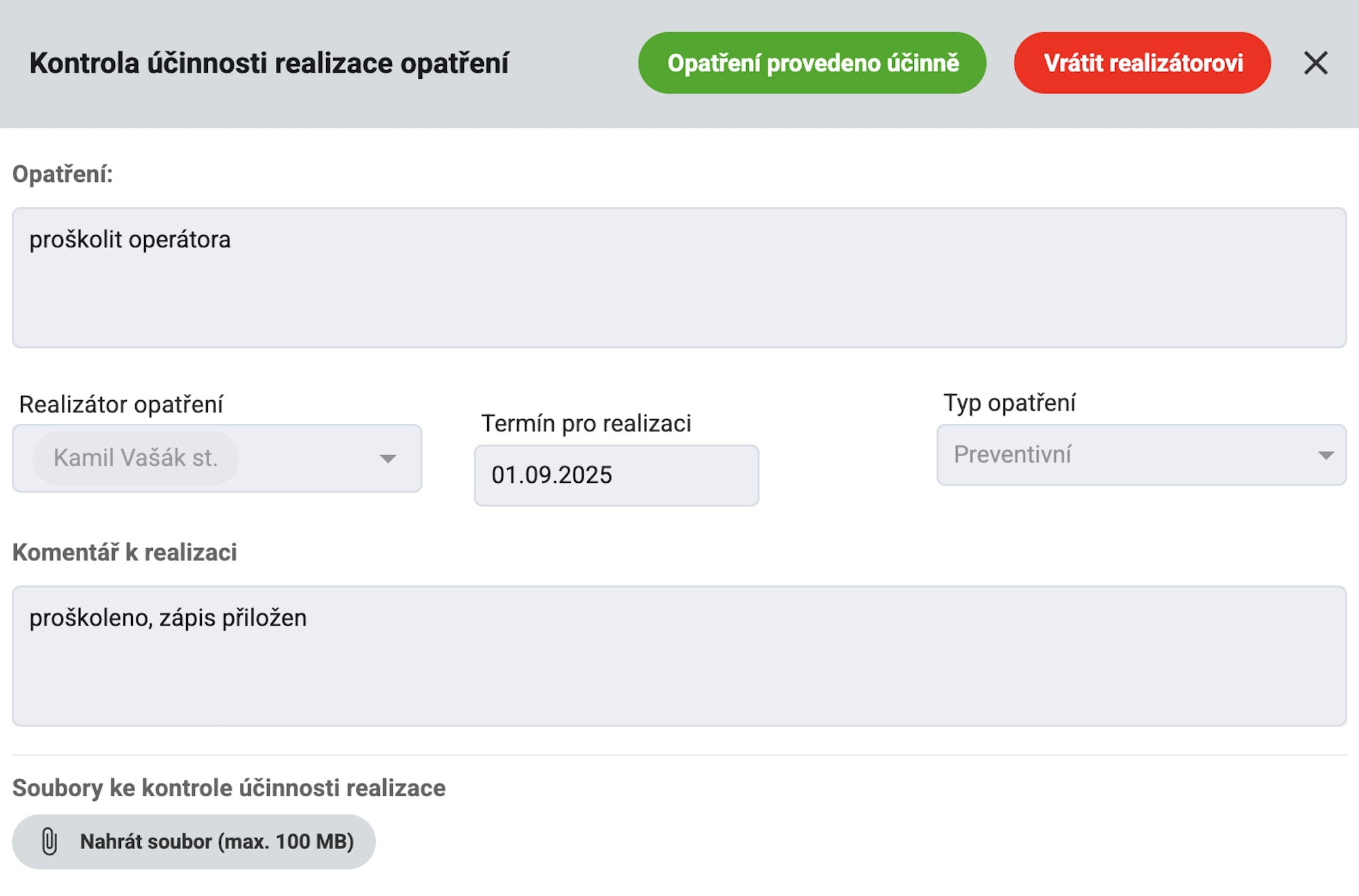Focus the Termín pro realizaci date field
The width and height of the screenshot is (1359, 896).
(616, 475)
